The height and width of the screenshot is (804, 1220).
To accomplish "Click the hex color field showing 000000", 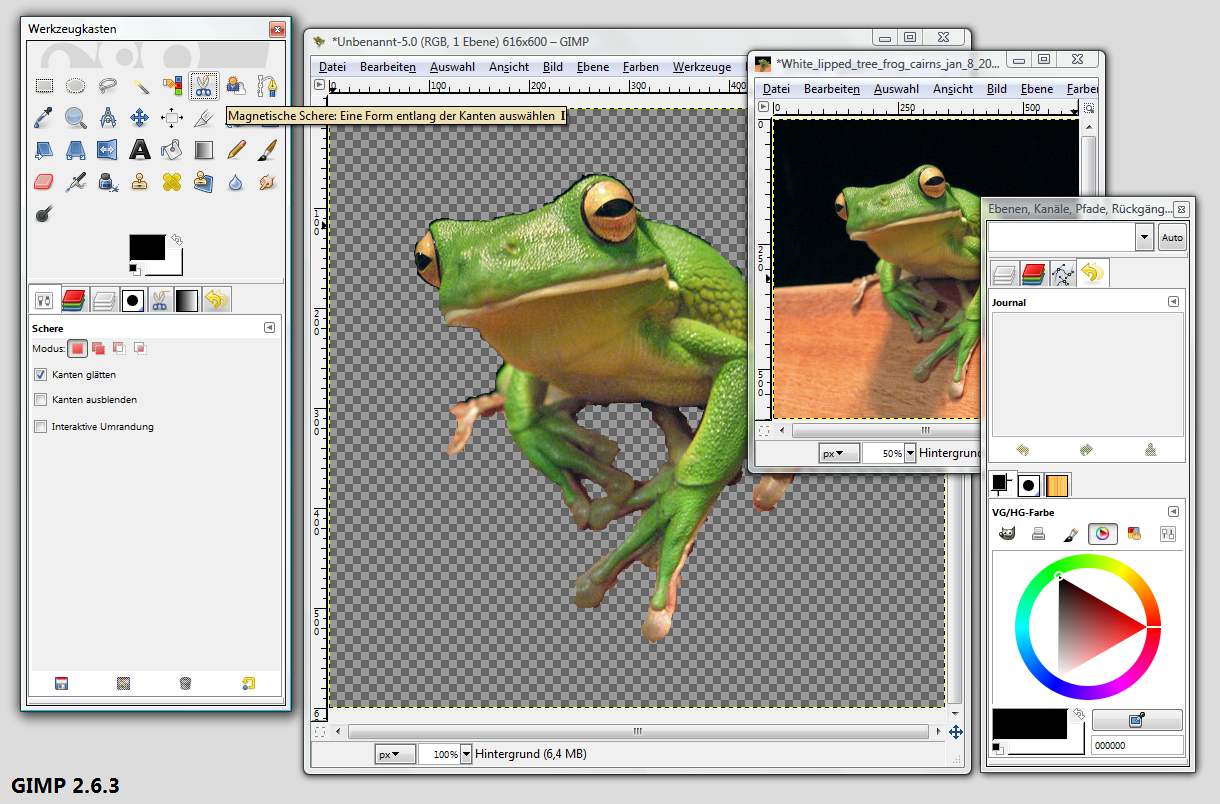I will tap(1137, 745).
